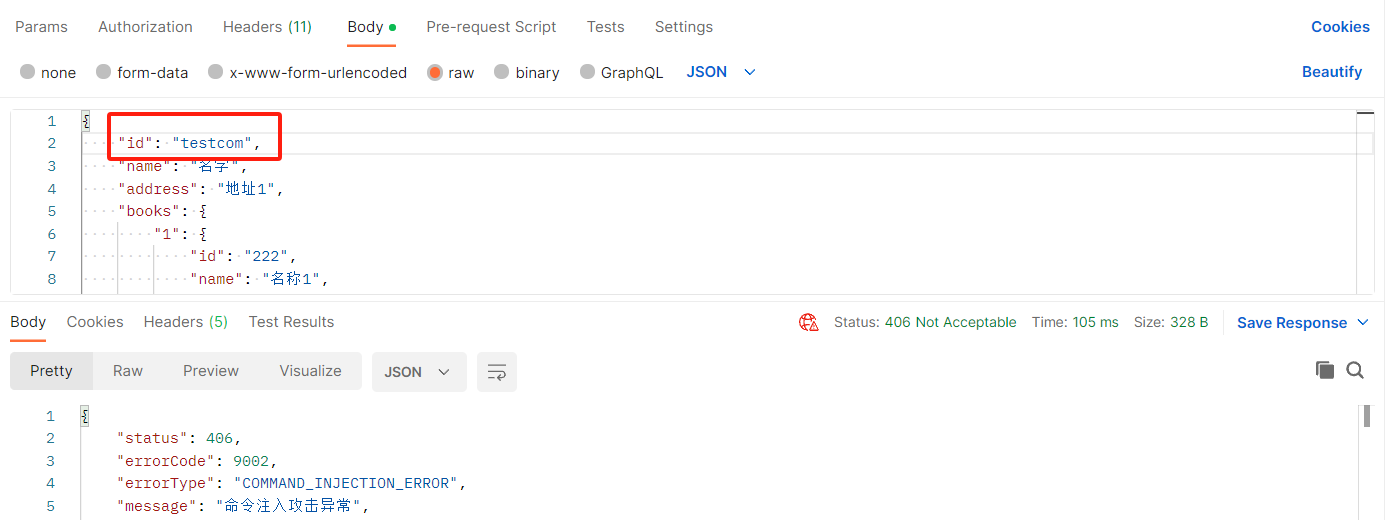Open the request body JSON format dropdown
1387x520 pixels.
click(721, 72)
